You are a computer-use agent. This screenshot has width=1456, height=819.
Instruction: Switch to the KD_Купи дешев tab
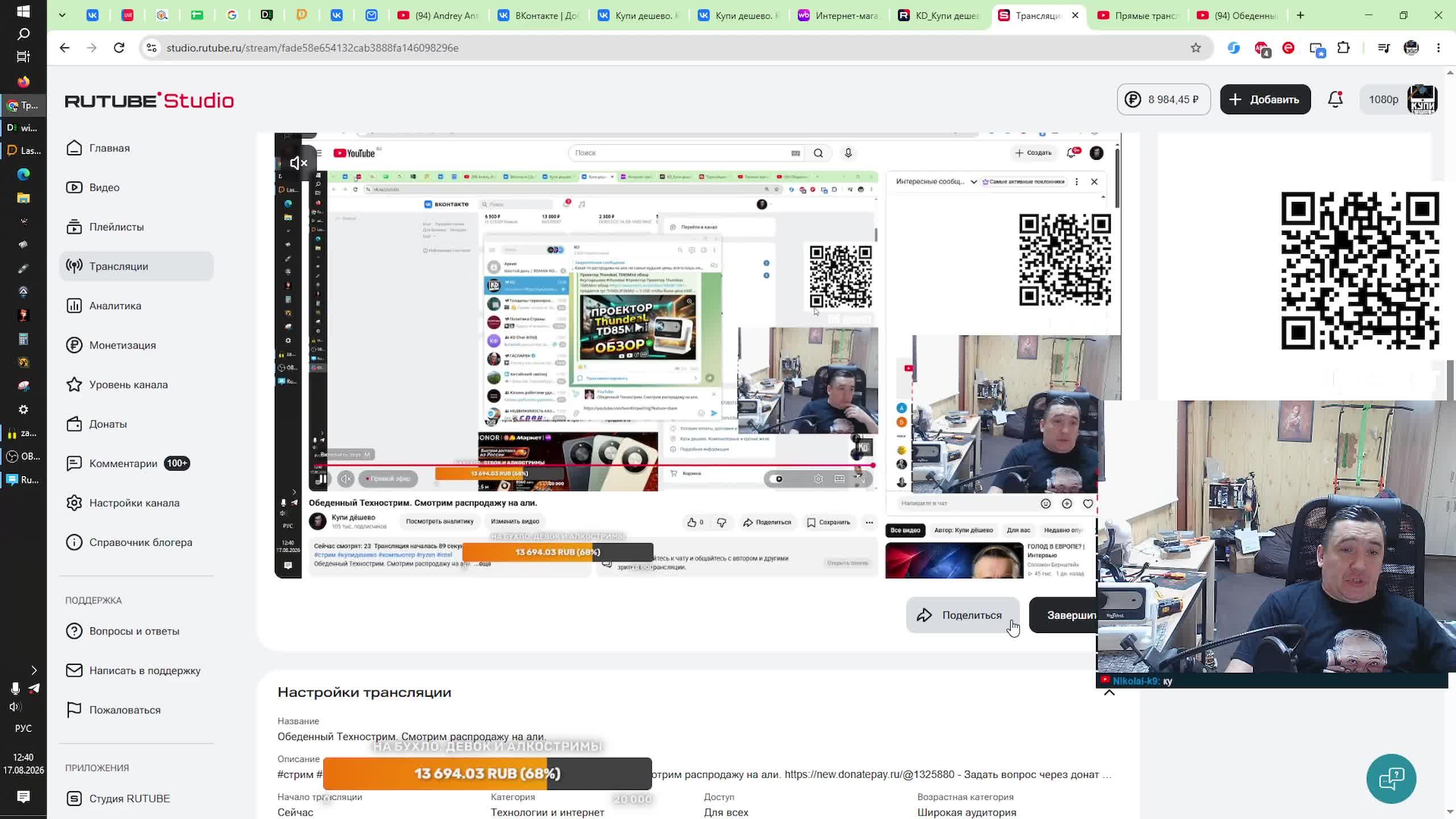coord(938,15)
